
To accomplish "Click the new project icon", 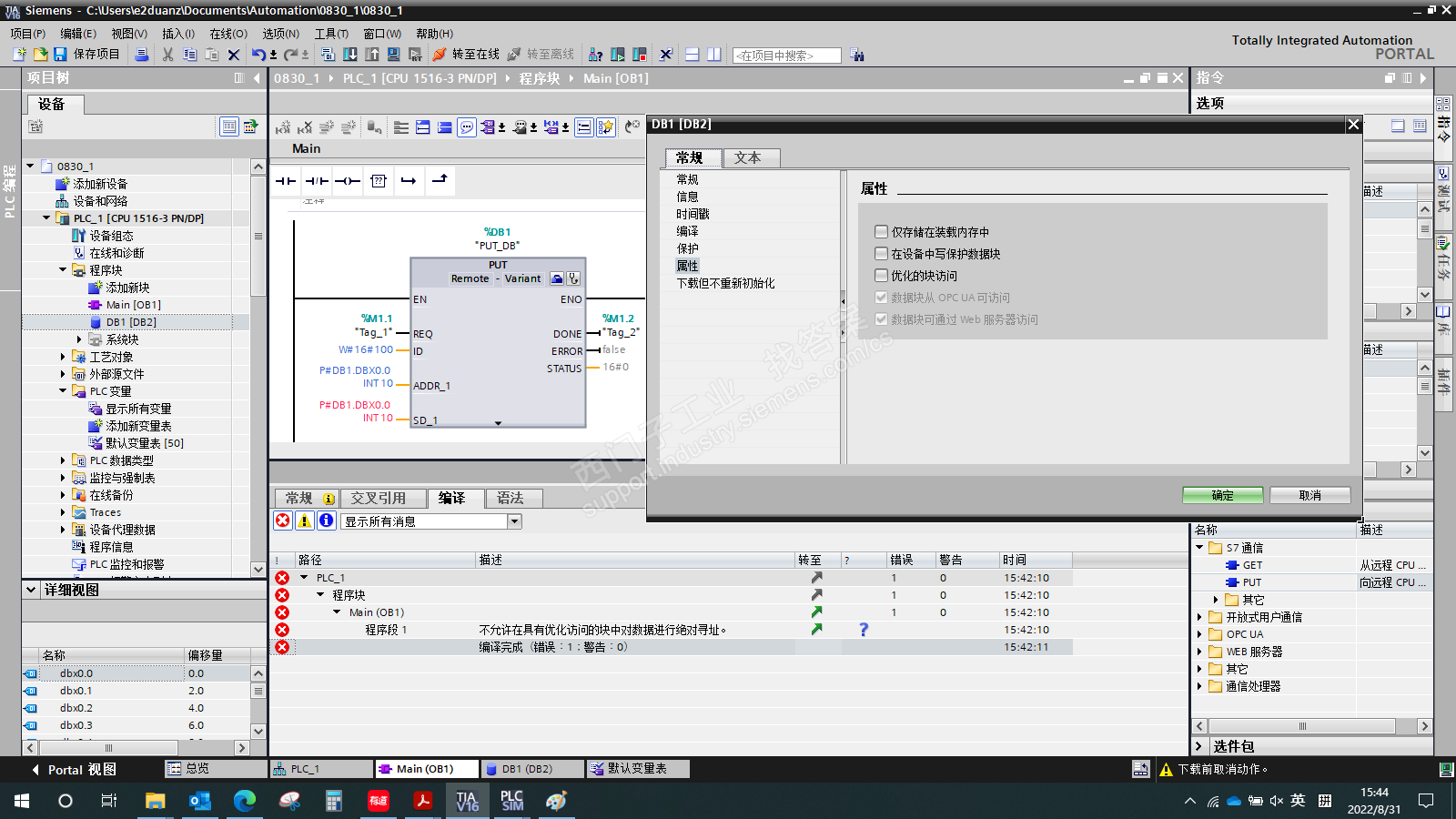I will [x=19, y=55].
